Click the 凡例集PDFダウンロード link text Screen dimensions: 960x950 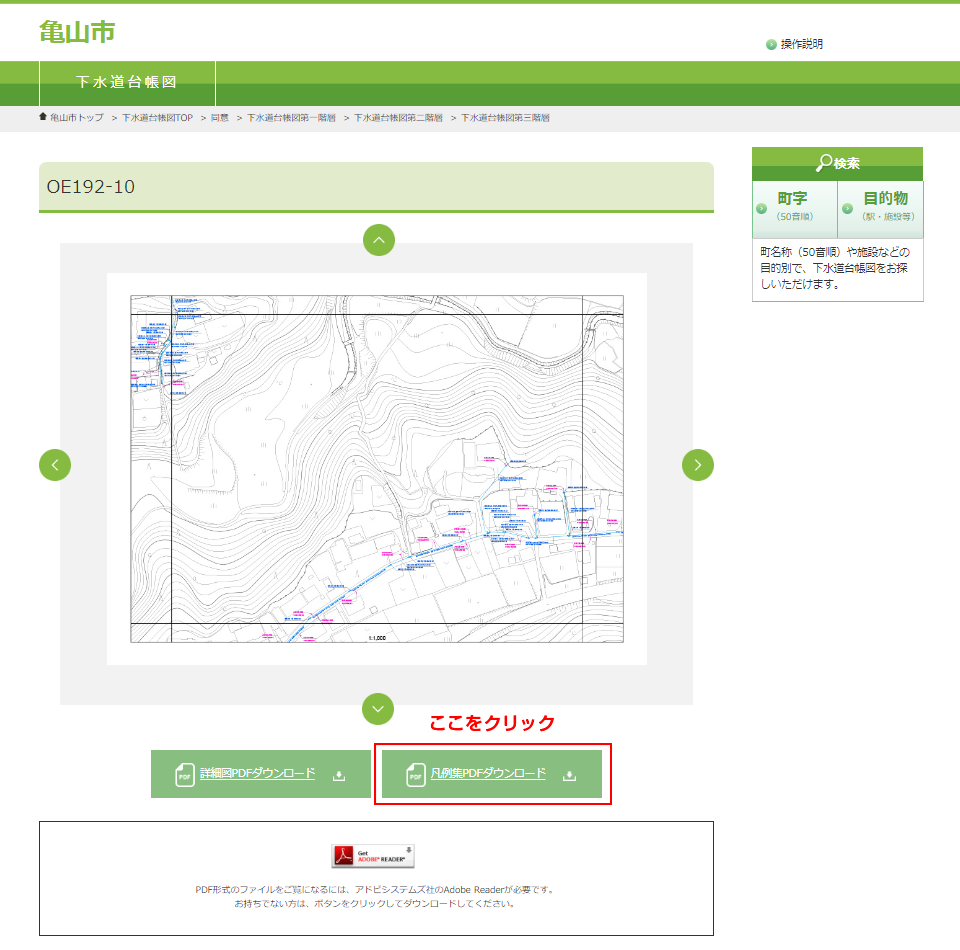(x=488, y=774)
